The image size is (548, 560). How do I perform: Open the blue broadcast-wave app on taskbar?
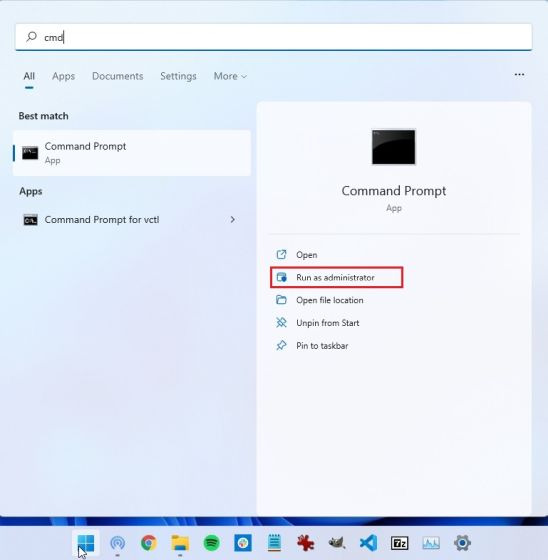[x=118, y=543]
